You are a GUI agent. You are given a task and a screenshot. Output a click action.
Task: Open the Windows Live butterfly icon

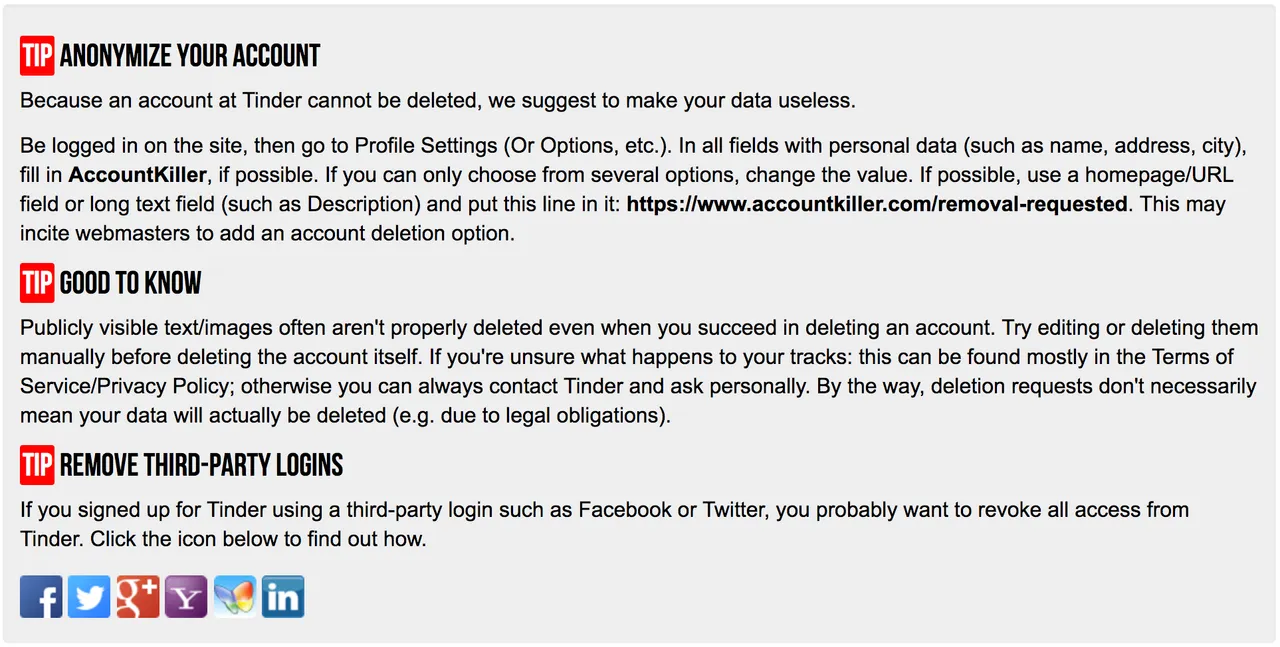pyautogui.click(x=235, y=597)
